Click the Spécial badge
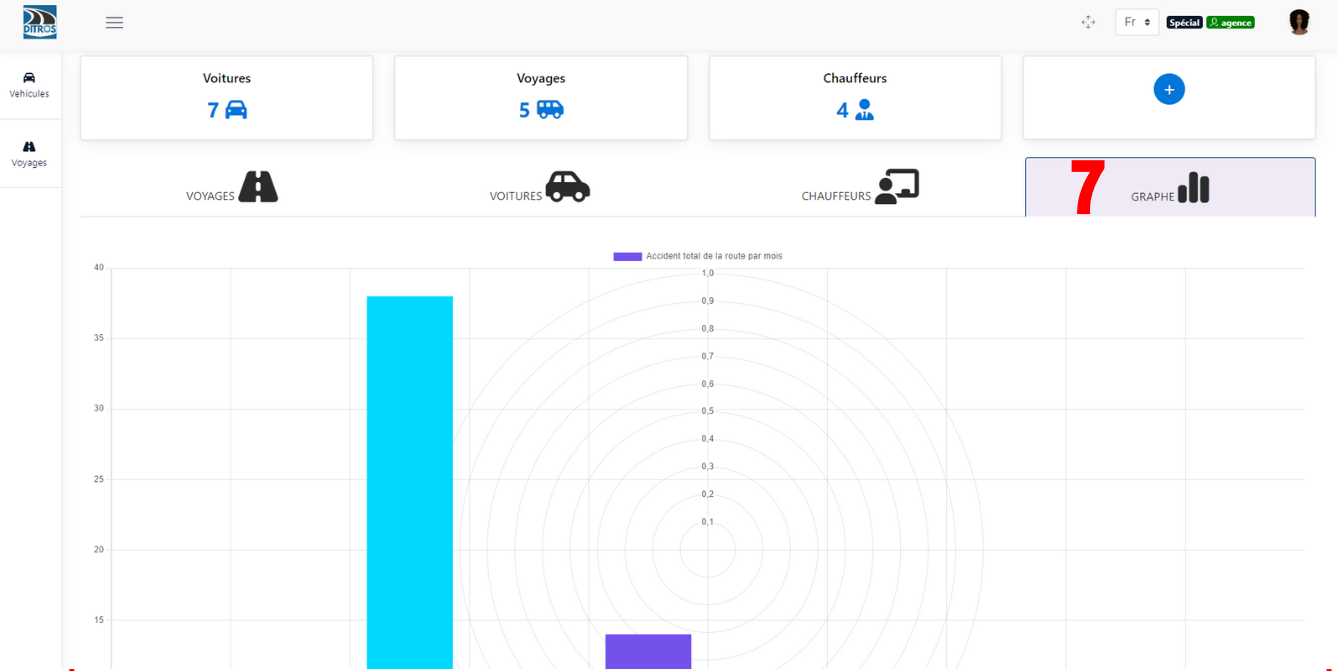Viewport: 1338px width, 671px height. tap(1184, 22)
